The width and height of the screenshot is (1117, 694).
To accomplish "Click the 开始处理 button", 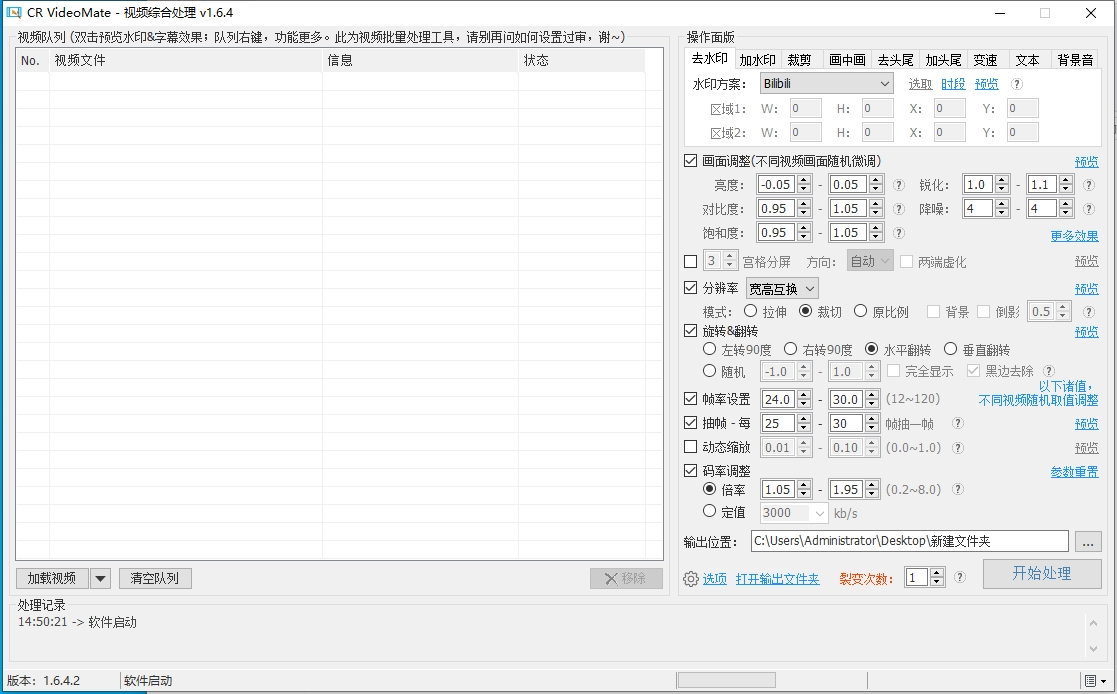I will pyautogui.click(x=1041, y=574).
